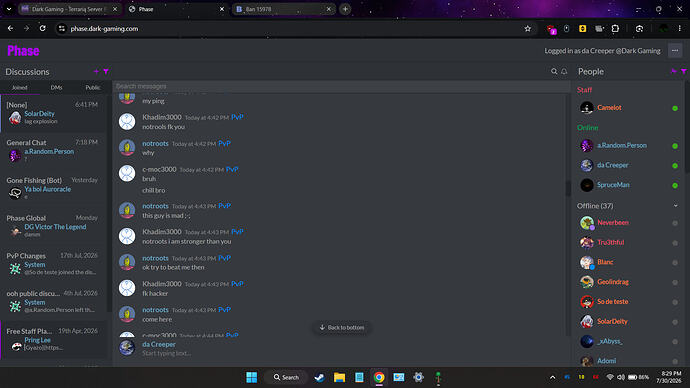Open the three-dot account menu

point(675,51)
